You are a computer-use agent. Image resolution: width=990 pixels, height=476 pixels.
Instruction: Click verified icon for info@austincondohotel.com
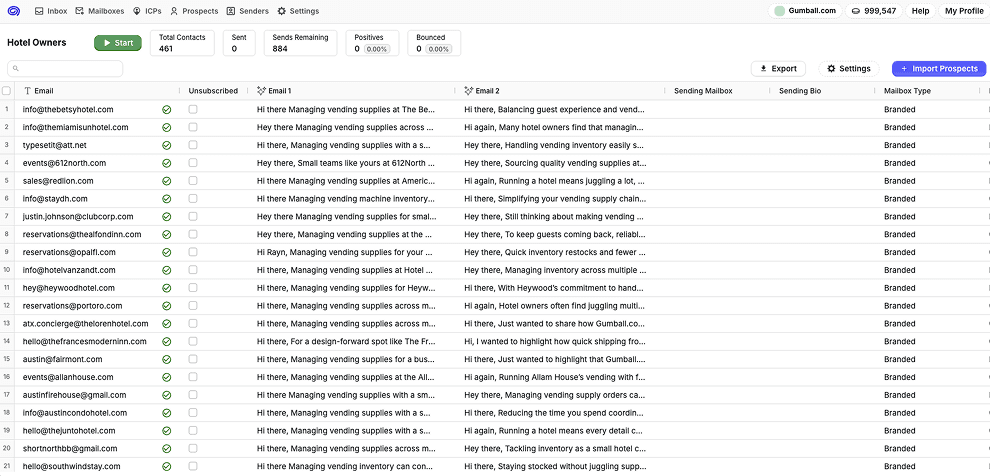pyautogui.click(x=167, y=413)
